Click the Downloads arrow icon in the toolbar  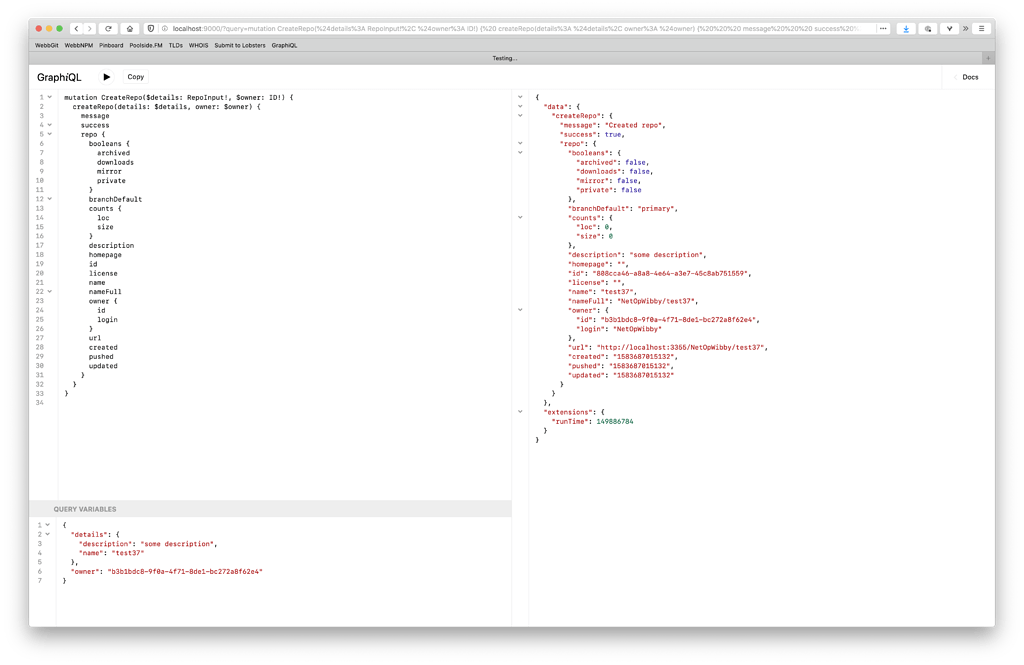click(906, 28)
